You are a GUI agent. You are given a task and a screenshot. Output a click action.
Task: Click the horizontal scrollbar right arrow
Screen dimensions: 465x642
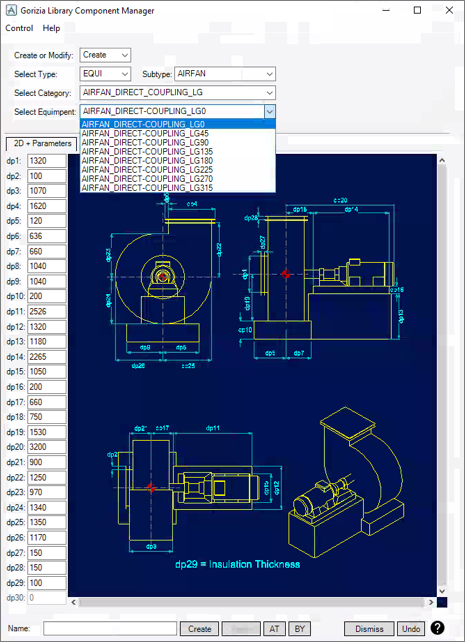(x=431, y=602)
